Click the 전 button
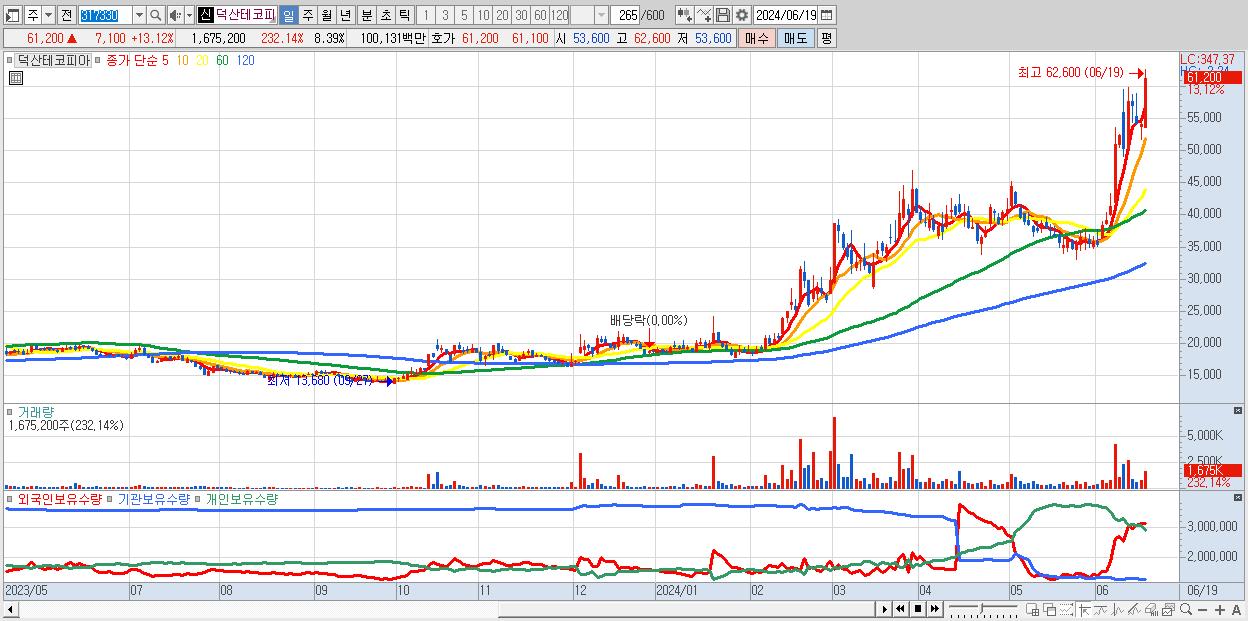The height and width of the screenshot is (621, 1248). [x=67, y=15]
